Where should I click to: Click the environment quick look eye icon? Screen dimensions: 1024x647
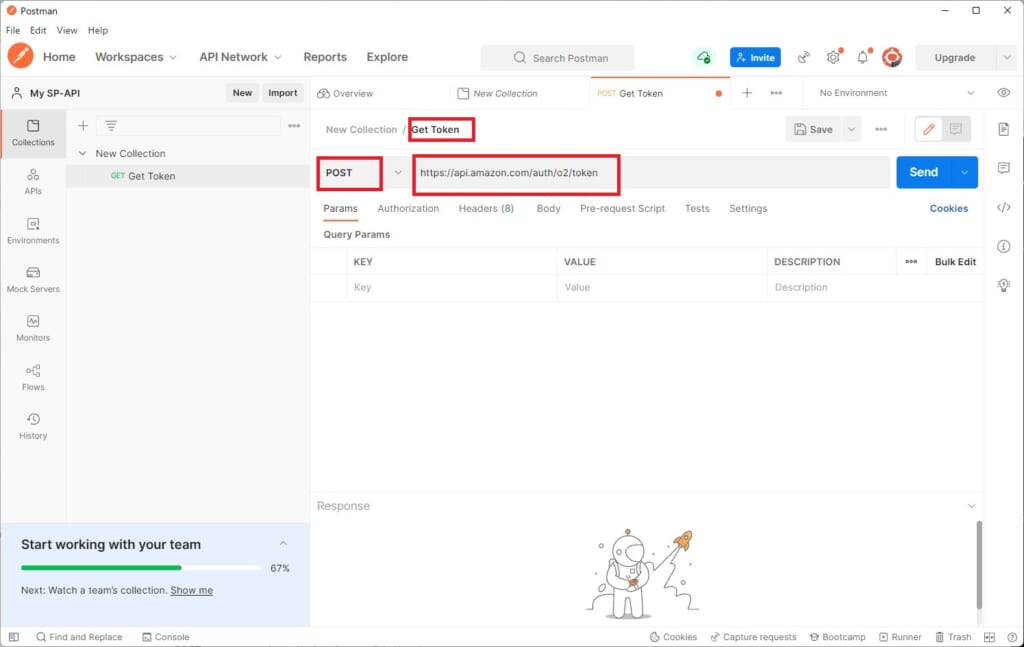[1004, 93]
